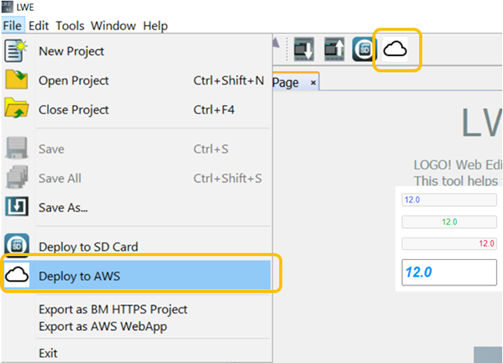
Task: Click the download-to-device toolbar icon
Action: [304, 49]
